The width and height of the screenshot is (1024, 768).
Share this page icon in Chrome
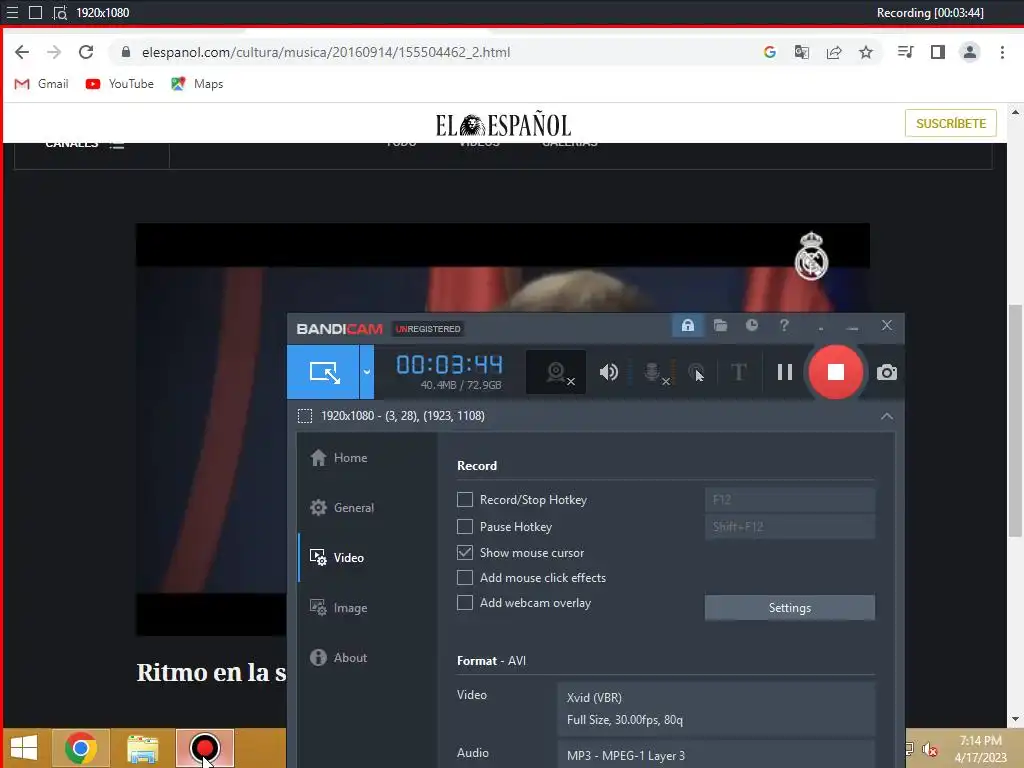pos(834,52)
